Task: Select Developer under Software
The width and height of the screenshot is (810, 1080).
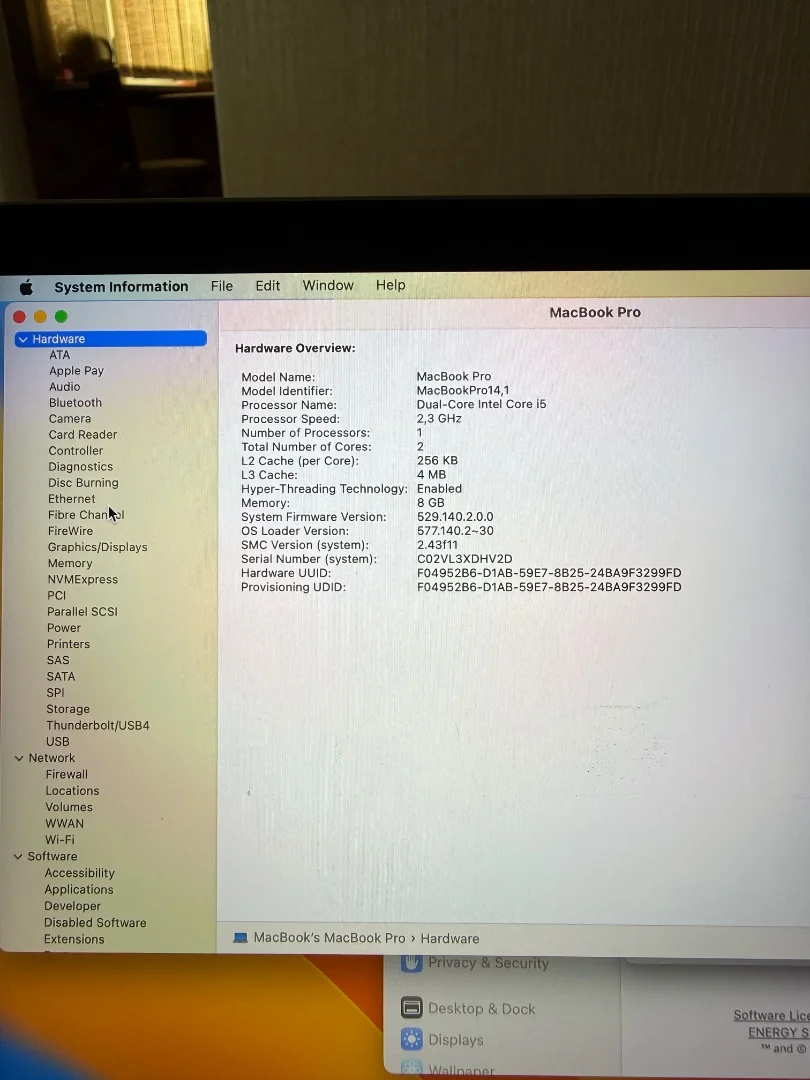Action: pos(72,906)
